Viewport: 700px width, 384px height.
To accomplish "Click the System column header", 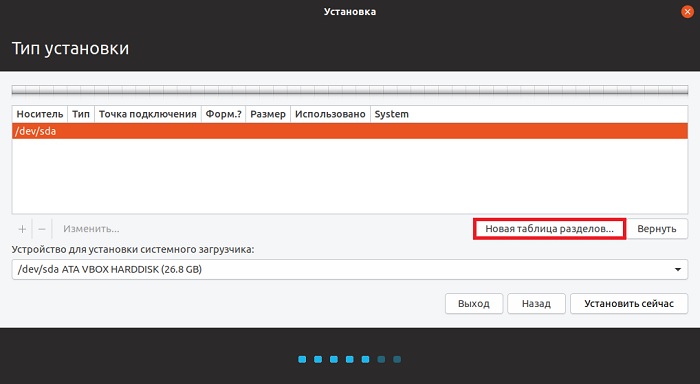I will click(x=529, y=114).
